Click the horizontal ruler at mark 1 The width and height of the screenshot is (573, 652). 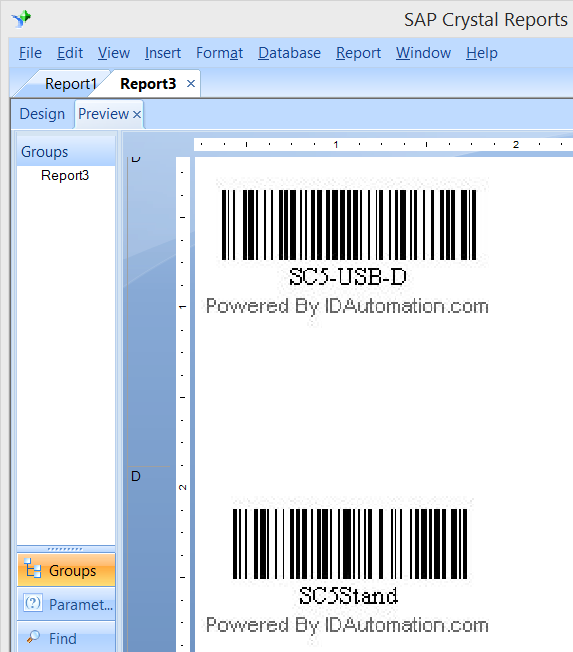(x=336, y=145)
